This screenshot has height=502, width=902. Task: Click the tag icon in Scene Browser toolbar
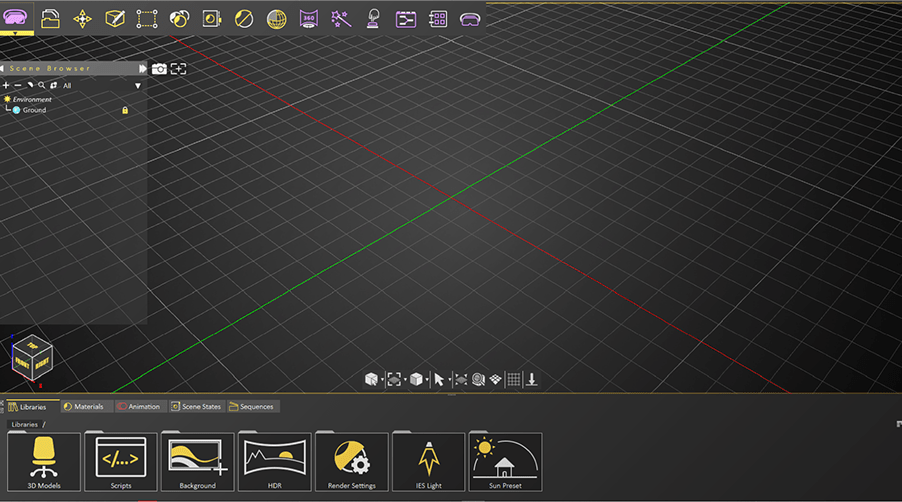pos(30,85)
